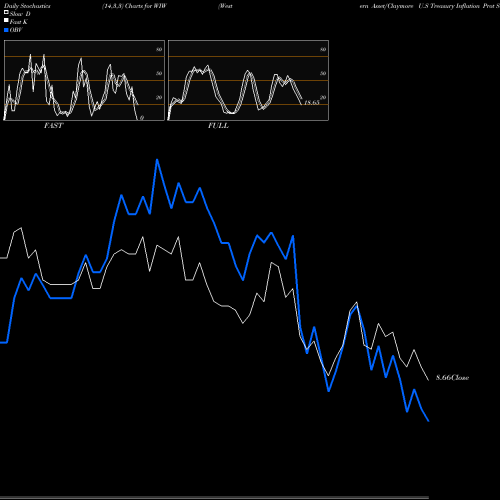Click the 50 level label in FULL chart
500x500 pixels.
coord(323,73)
